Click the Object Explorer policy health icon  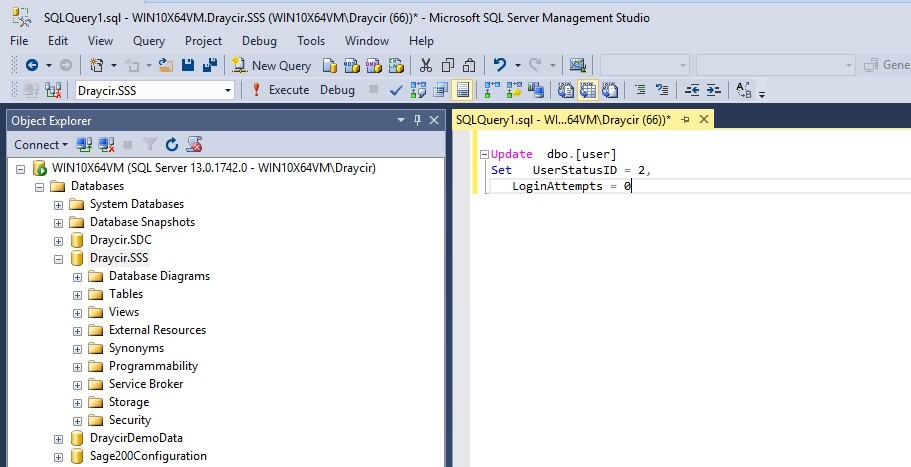[194, 145]
